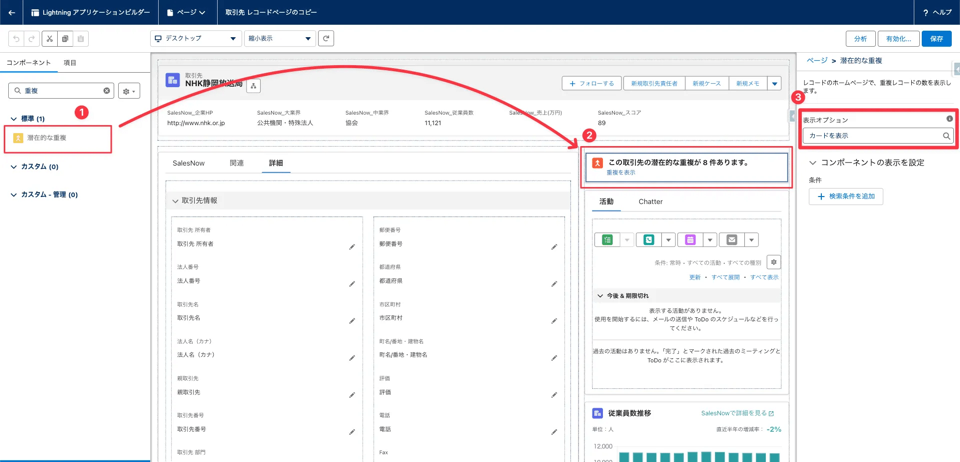The width and height of the screenshot is (960, 462).
Task: Redo the last change
Action: point(31,39)
